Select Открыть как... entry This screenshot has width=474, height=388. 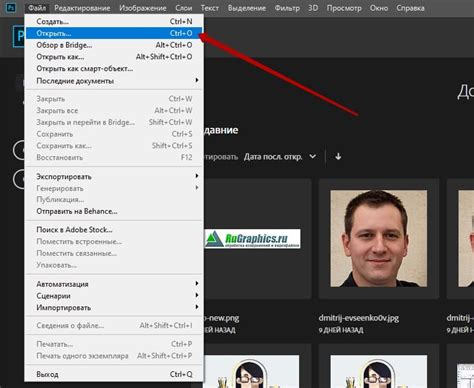click(x=114, y=57)
